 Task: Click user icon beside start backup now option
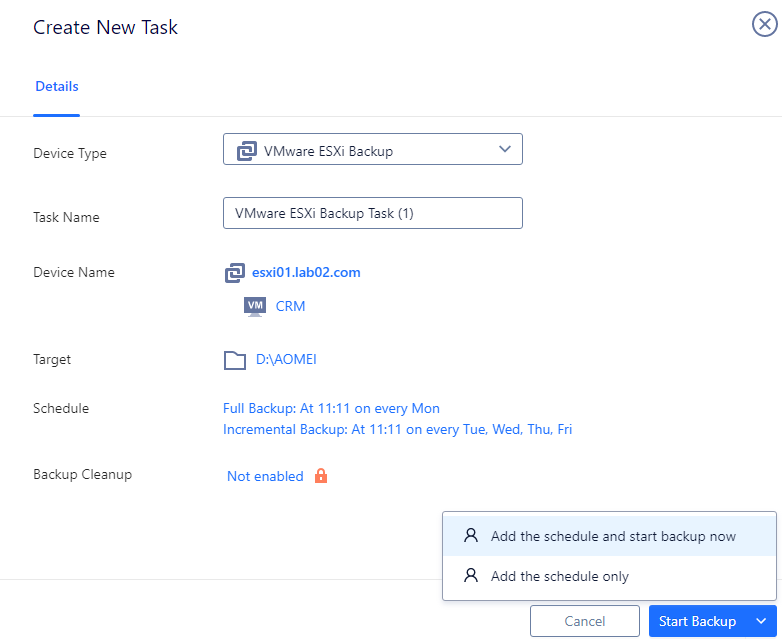471,536
